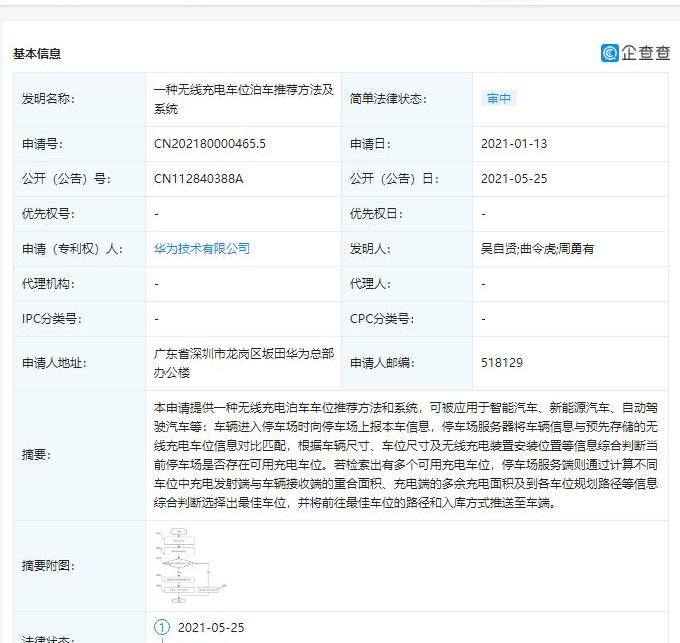Select the application number CN202180000465.5
Screen dimensions: 680x643
tap(210, 144)
